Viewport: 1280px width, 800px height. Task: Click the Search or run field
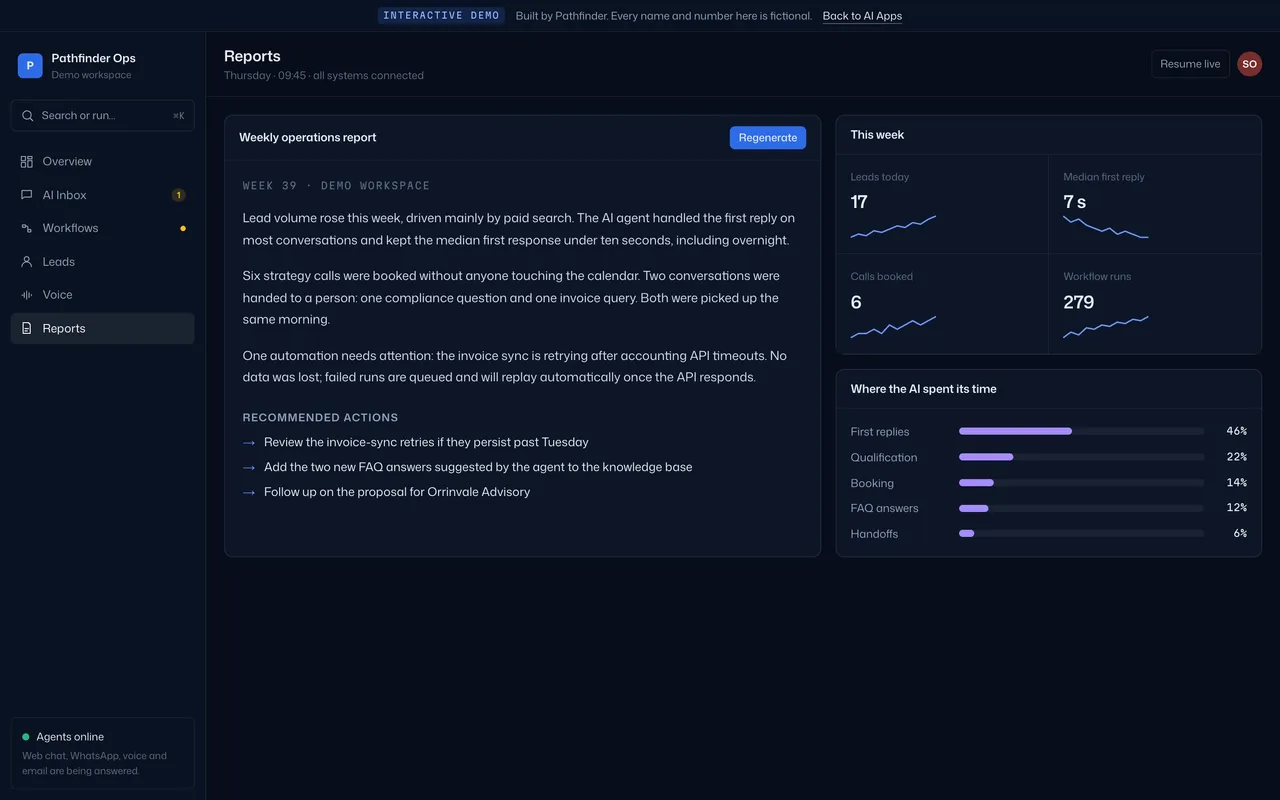coord(103,116)
